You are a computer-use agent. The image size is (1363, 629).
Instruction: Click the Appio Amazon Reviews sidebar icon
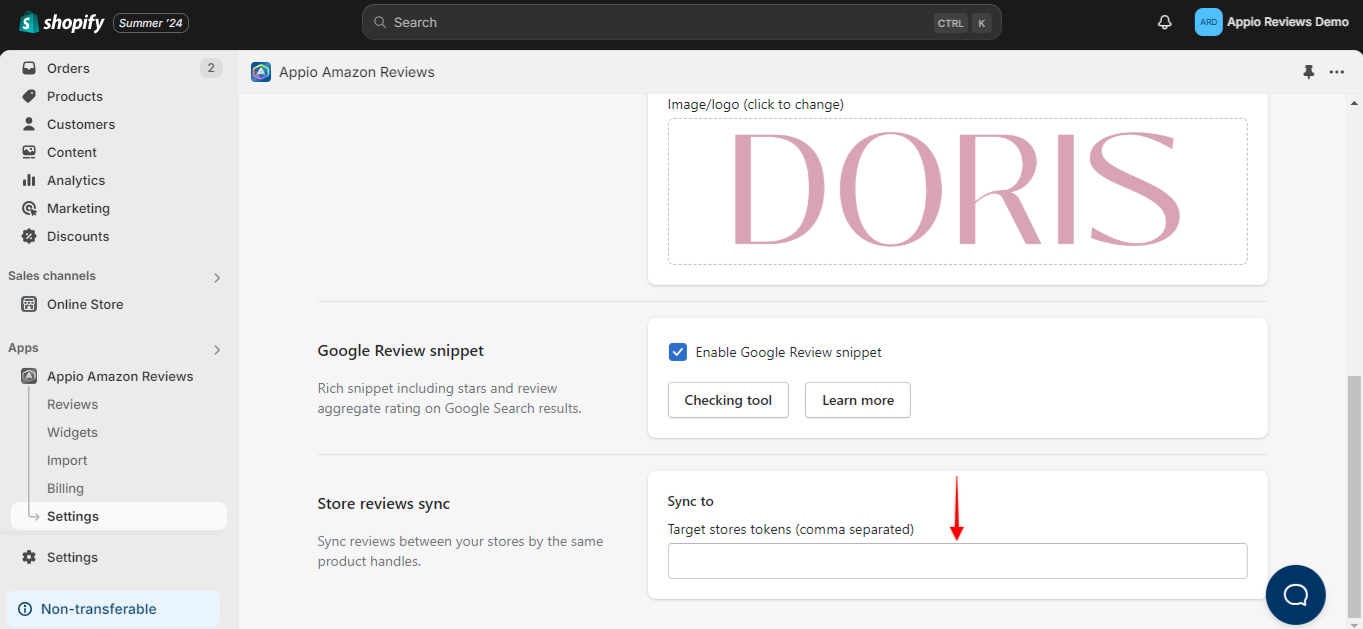point(29,376)
